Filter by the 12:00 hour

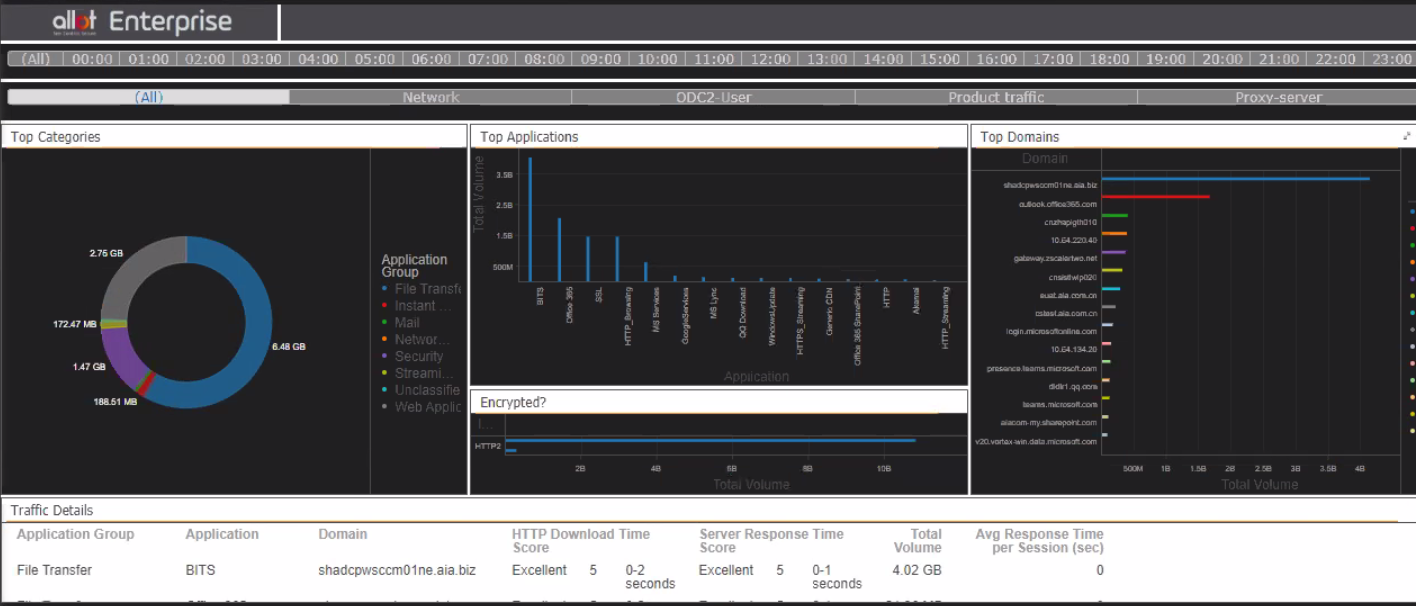pyautogui.click(x=770, y=59)
